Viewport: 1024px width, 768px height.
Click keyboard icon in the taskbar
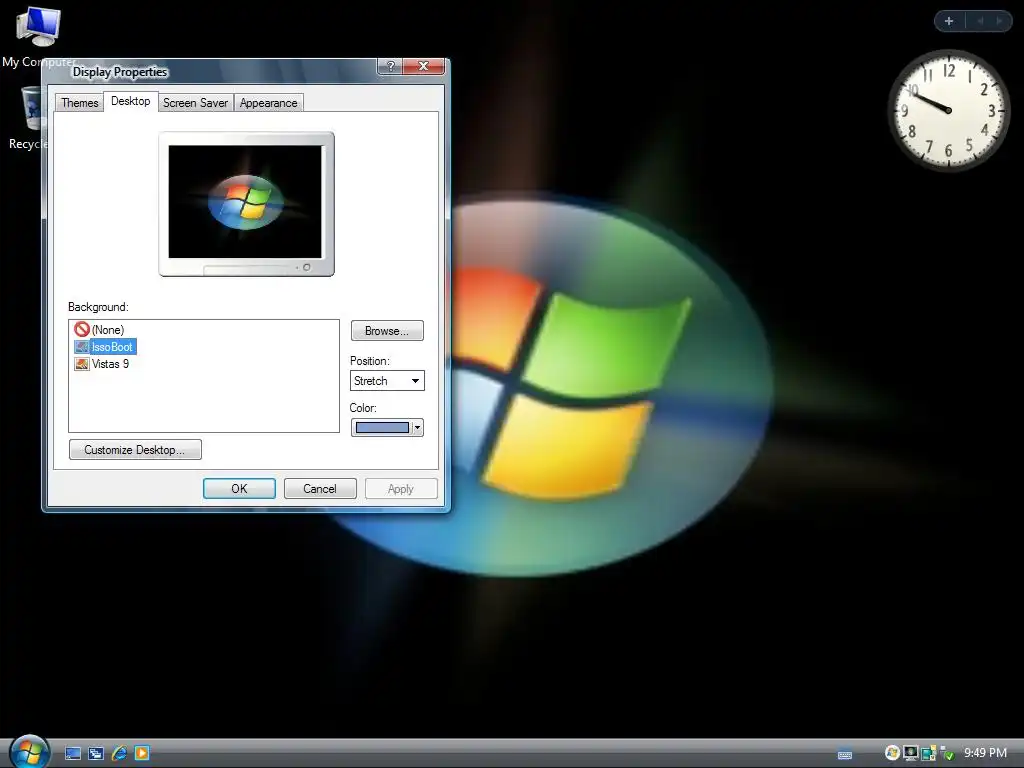(x=844, y=754)
